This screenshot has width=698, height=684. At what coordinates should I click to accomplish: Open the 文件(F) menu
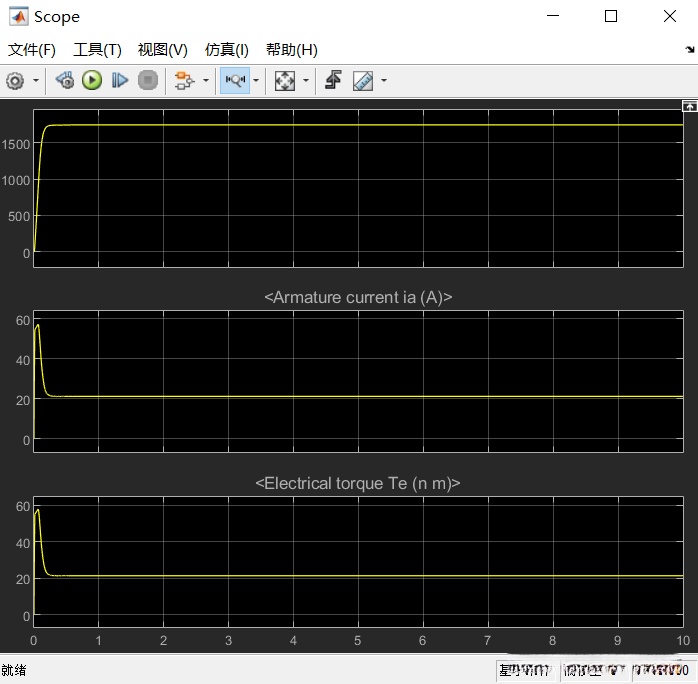pyautogui.click(x=32, y=50)
